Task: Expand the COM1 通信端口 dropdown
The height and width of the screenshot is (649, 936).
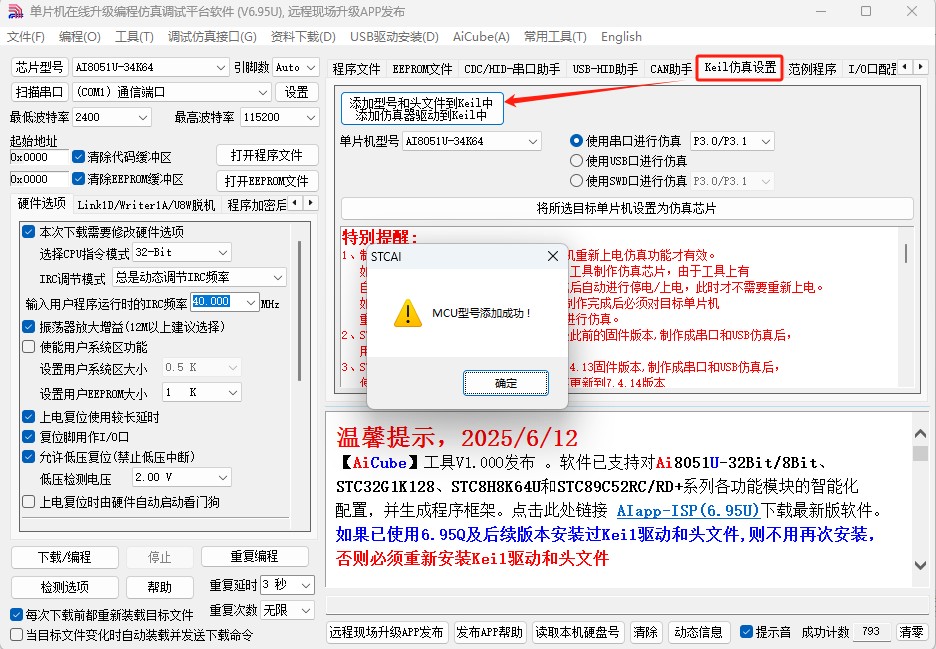Action: 263,93
